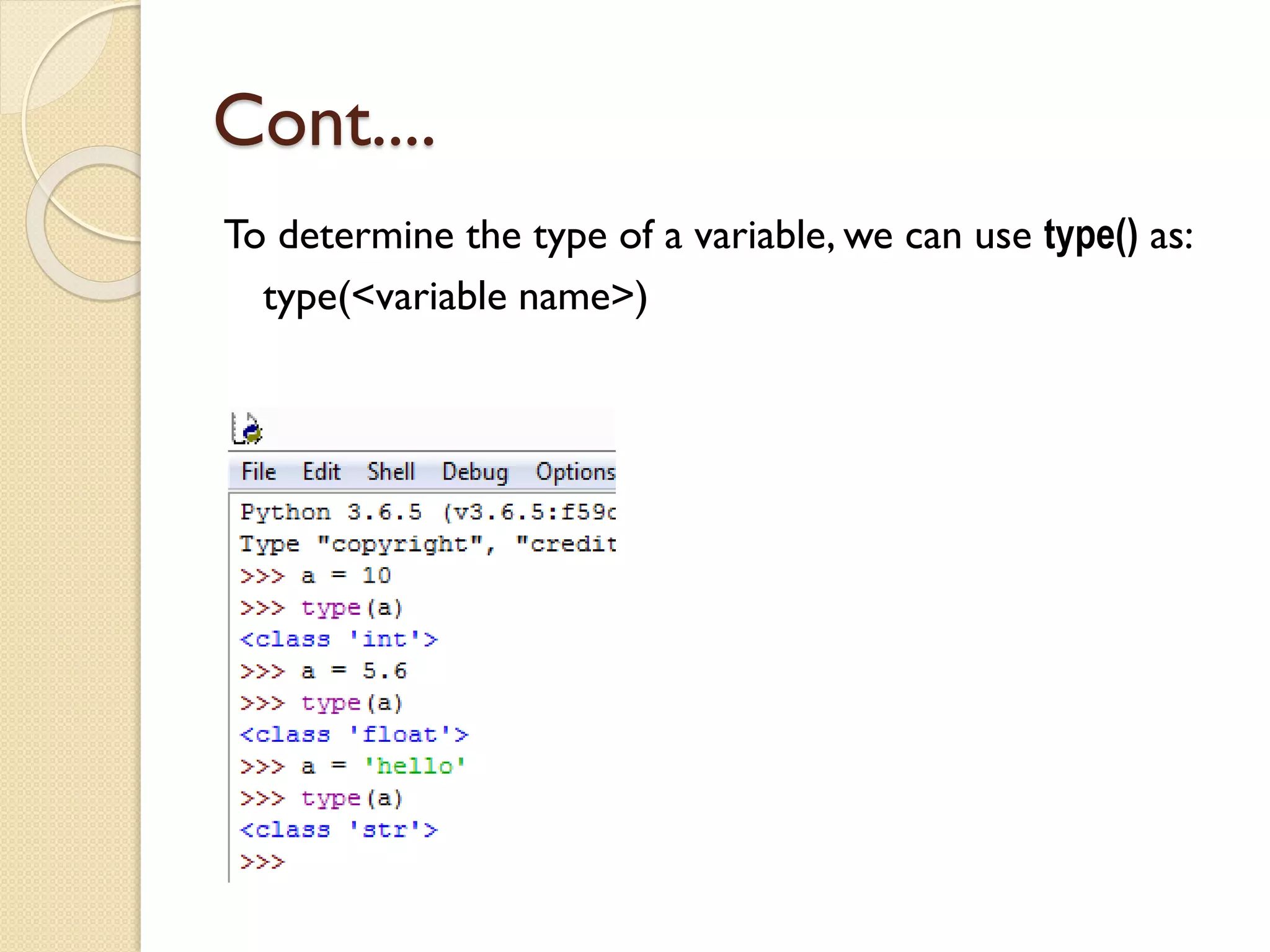The image size is (1270, 952).
Task: Open the Debug menu
Action: tap(474, 472)
